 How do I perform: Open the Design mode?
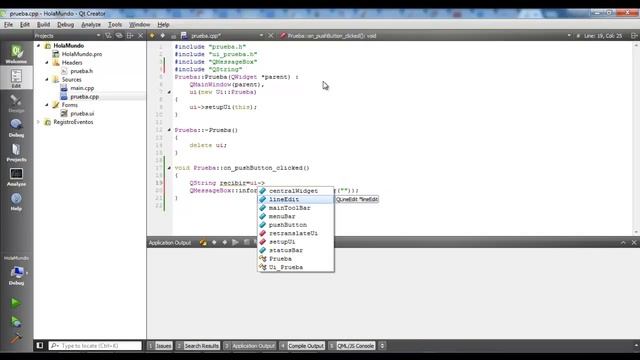(16, 103)
